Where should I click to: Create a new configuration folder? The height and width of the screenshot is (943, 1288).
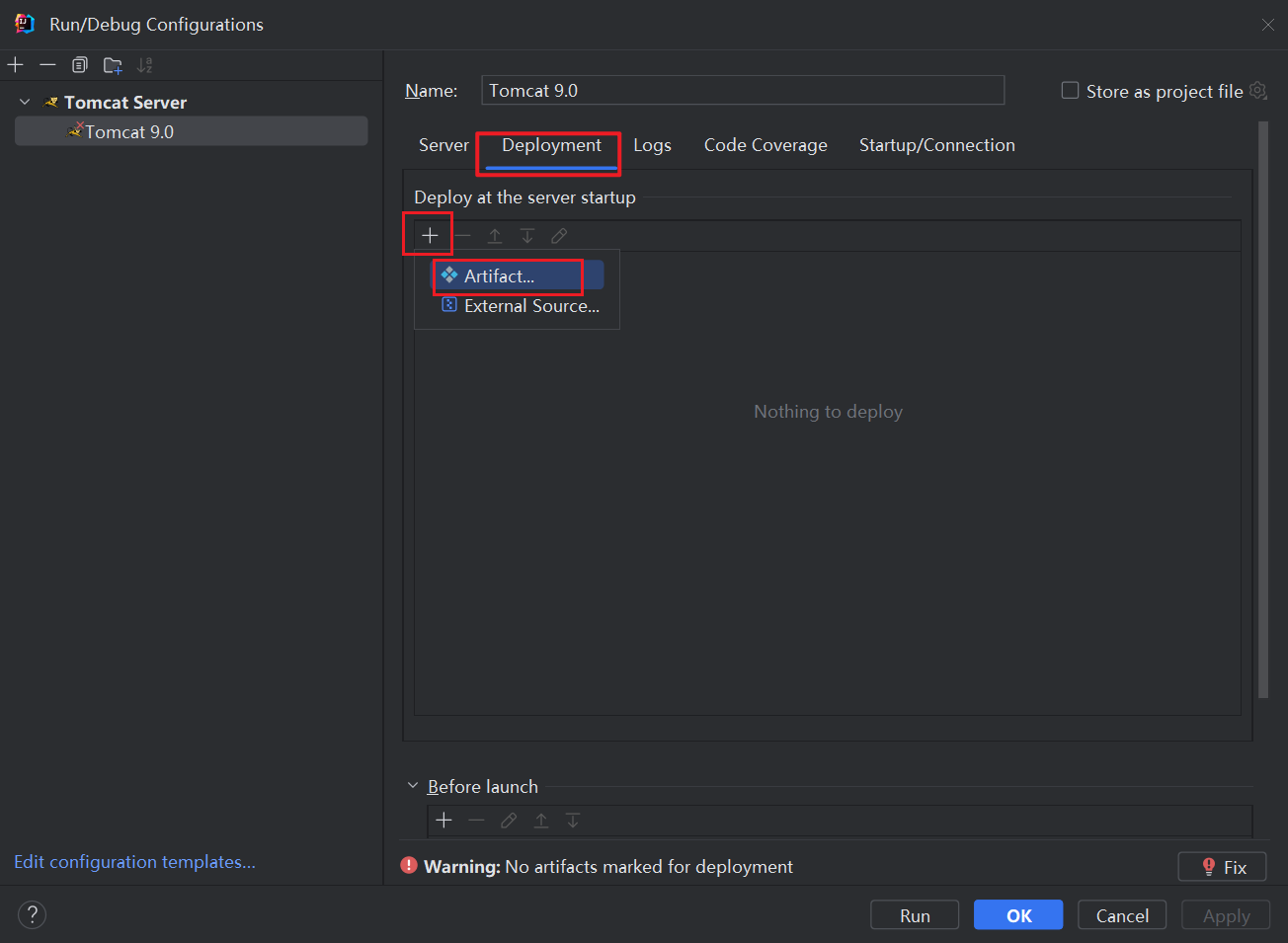tap(113, 65)
